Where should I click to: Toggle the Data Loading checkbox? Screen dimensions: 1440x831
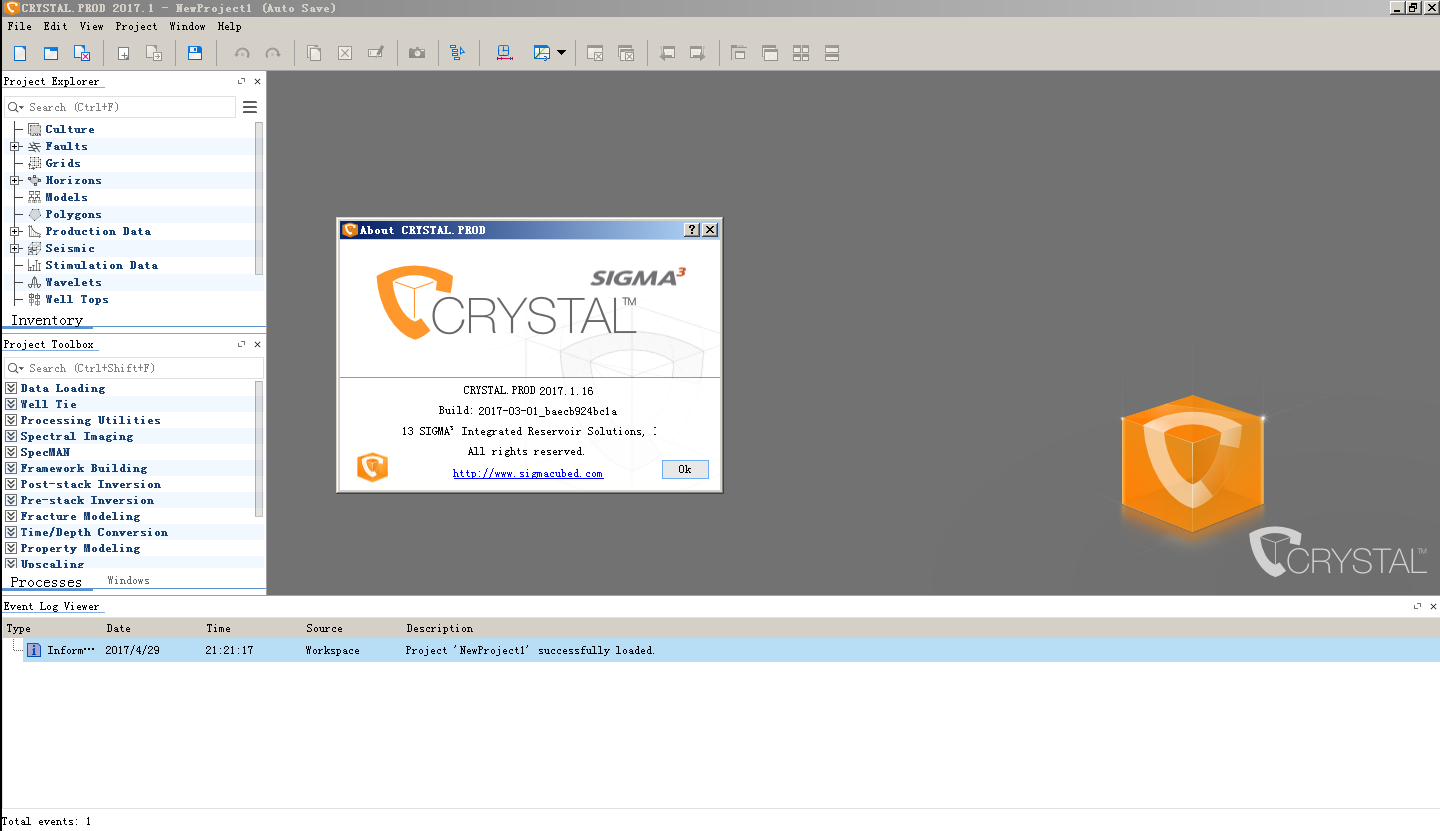(x=11, y=388)
